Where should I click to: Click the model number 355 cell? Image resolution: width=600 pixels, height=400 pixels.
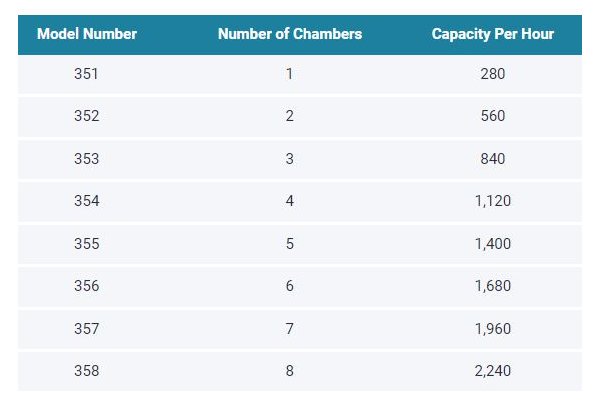tap(87, 244)
